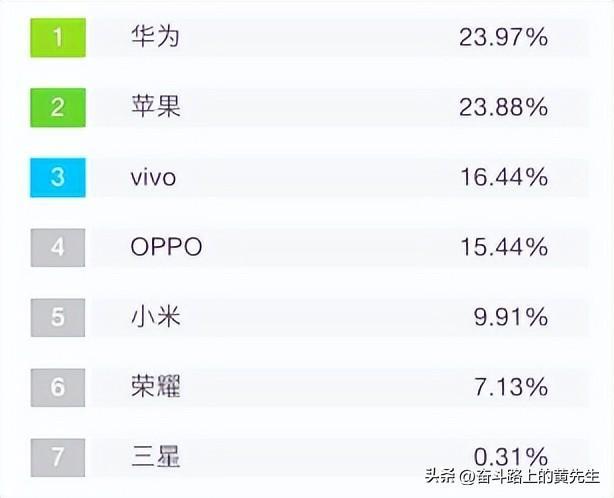
Task: Click the gray rank 6 badge
Action: coord(57,387)
